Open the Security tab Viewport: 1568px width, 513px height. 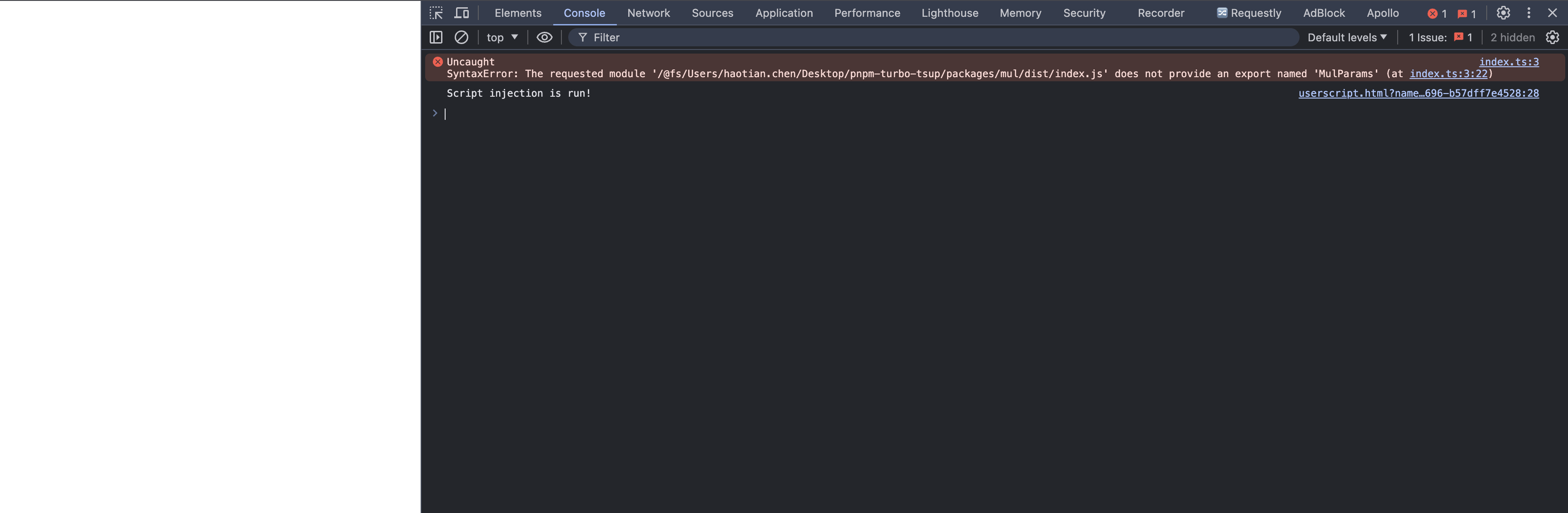click(1084, 13)
